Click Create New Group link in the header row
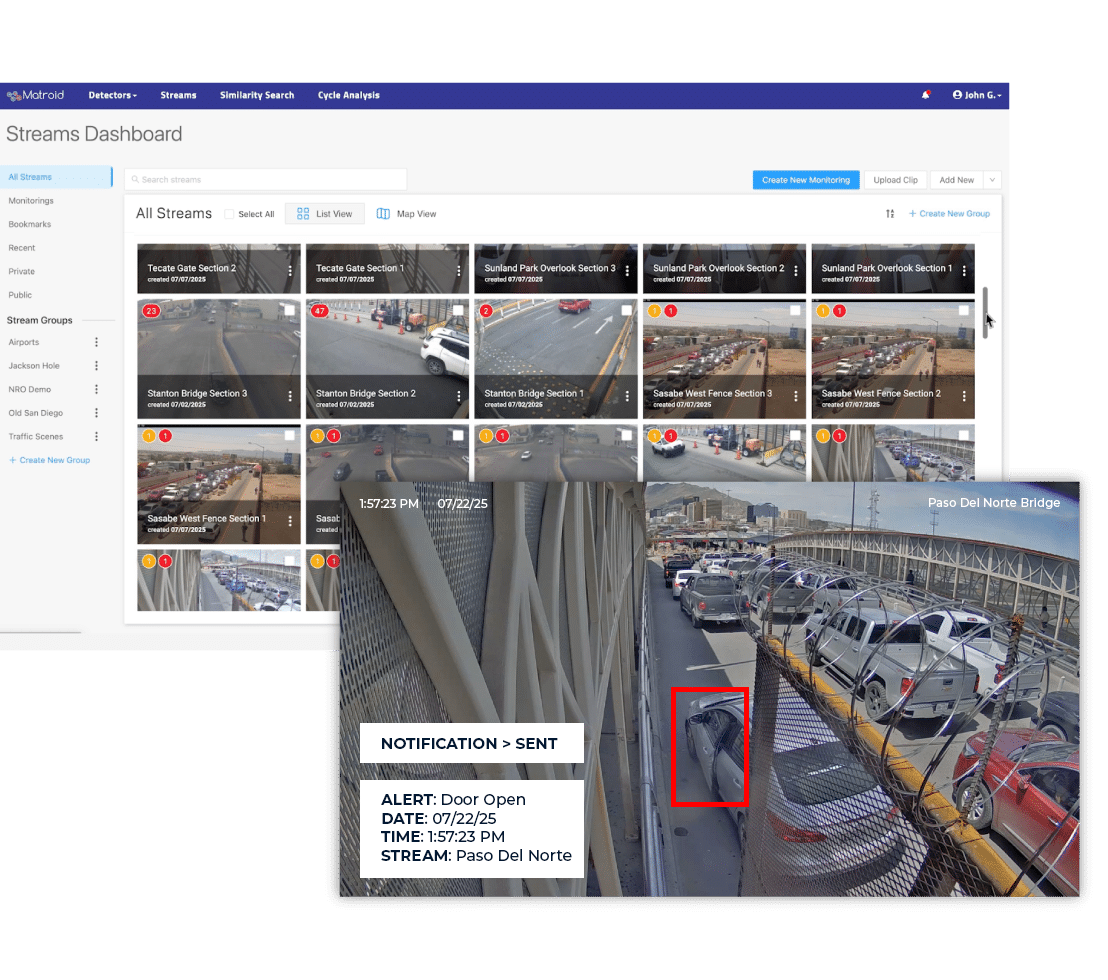Viewport: 1108px width, 980px height. (949, 213)
